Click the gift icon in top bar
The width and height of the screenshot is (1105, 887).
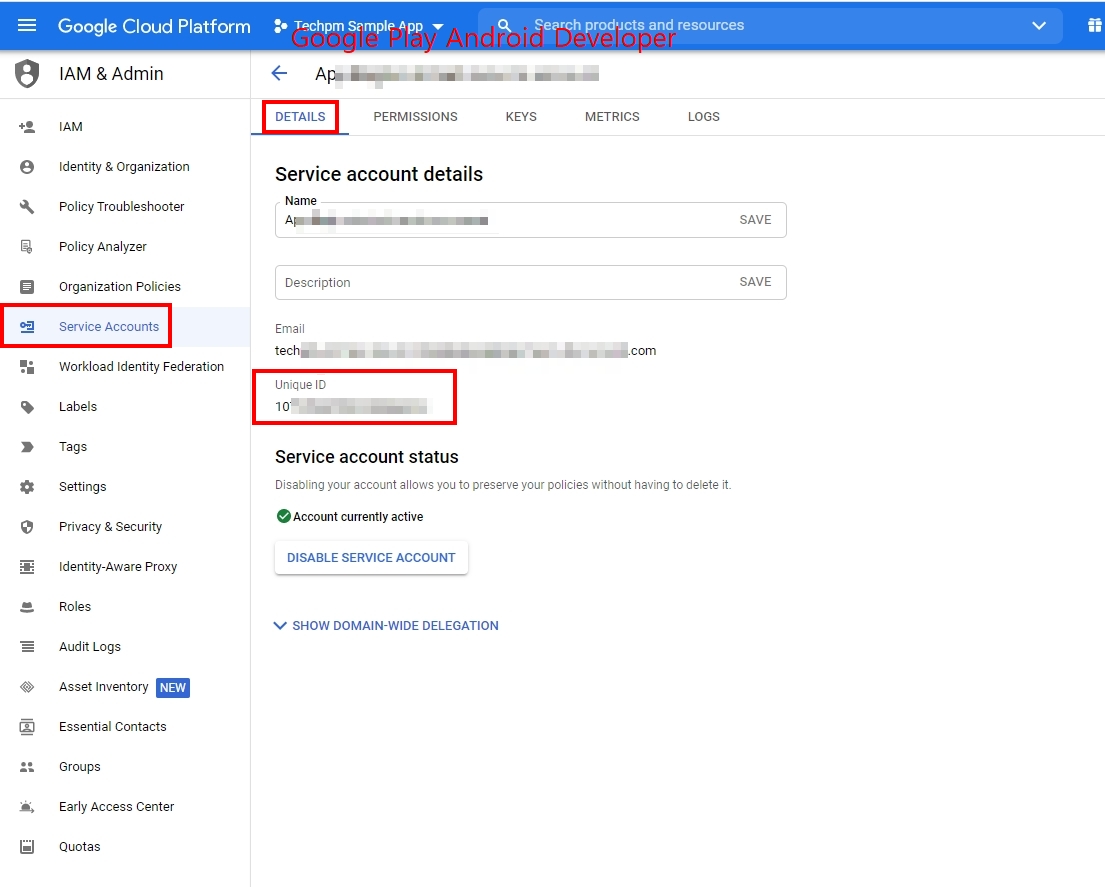pos(1093,26)
